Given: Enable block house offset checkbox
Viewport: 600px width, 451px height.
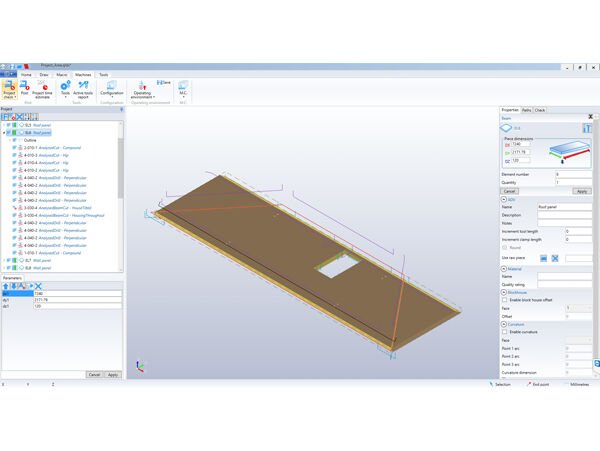Looking at the screenshot, I should point(504,300).
